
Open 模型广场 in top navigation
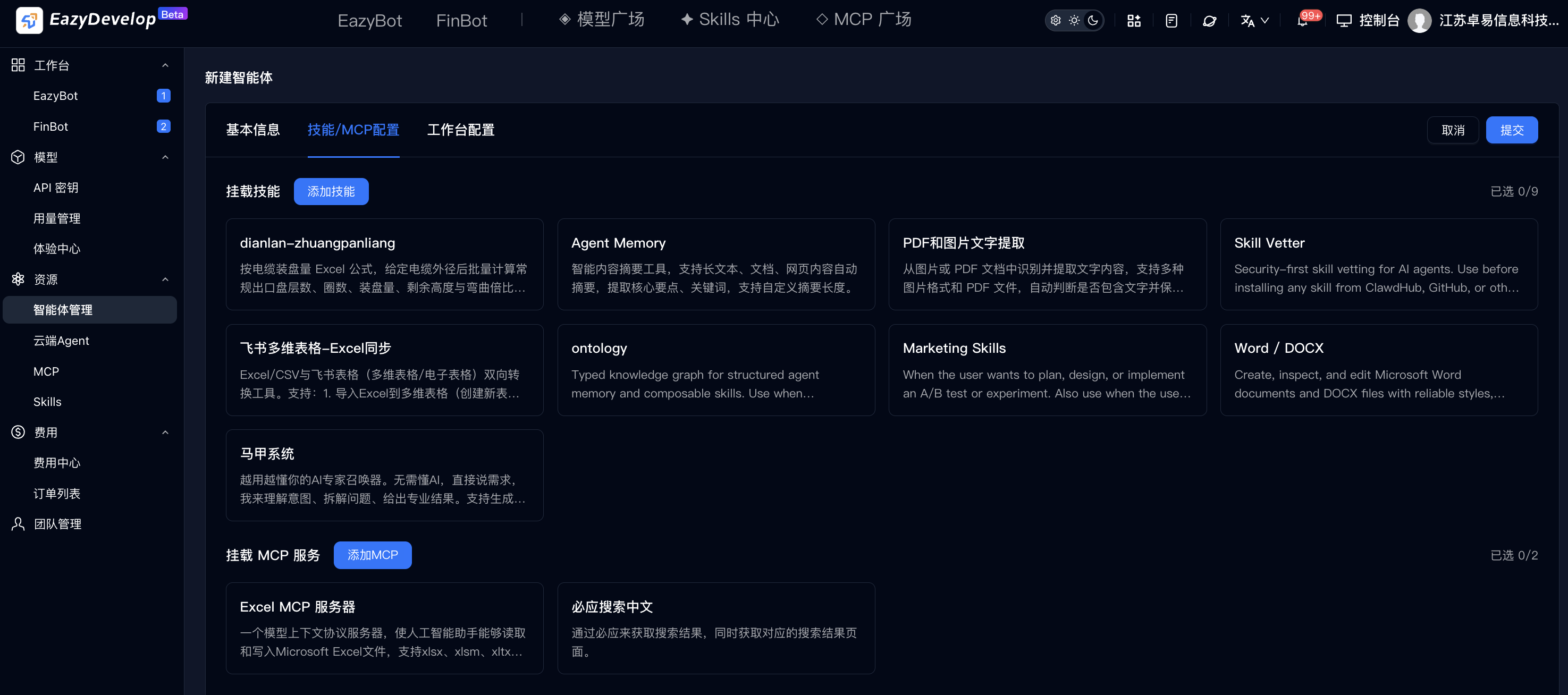coord(601,20)
